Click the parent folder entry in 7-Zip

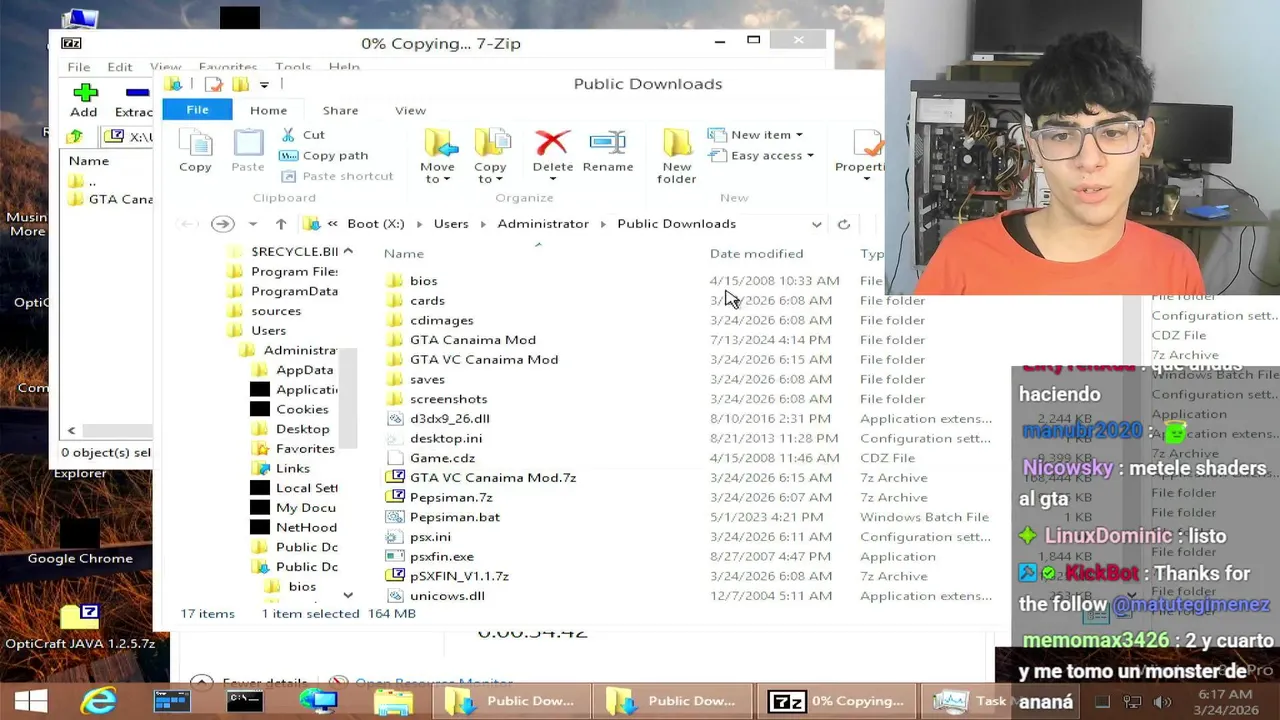point(92,181)
